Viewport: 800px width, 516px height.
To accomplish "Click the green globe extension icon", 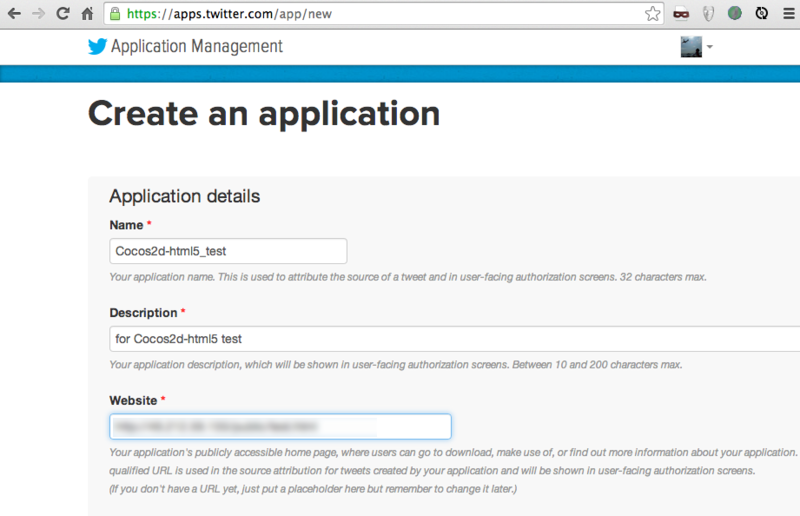I will [x=735, y=13].
